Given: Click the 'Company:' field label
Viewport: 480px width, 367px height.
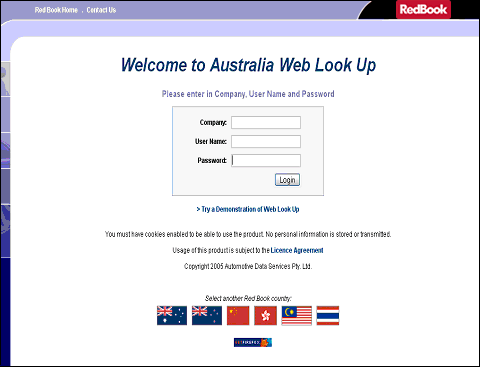Looking at the screenshot, I should pyautogui.click(x=213, y=122).
